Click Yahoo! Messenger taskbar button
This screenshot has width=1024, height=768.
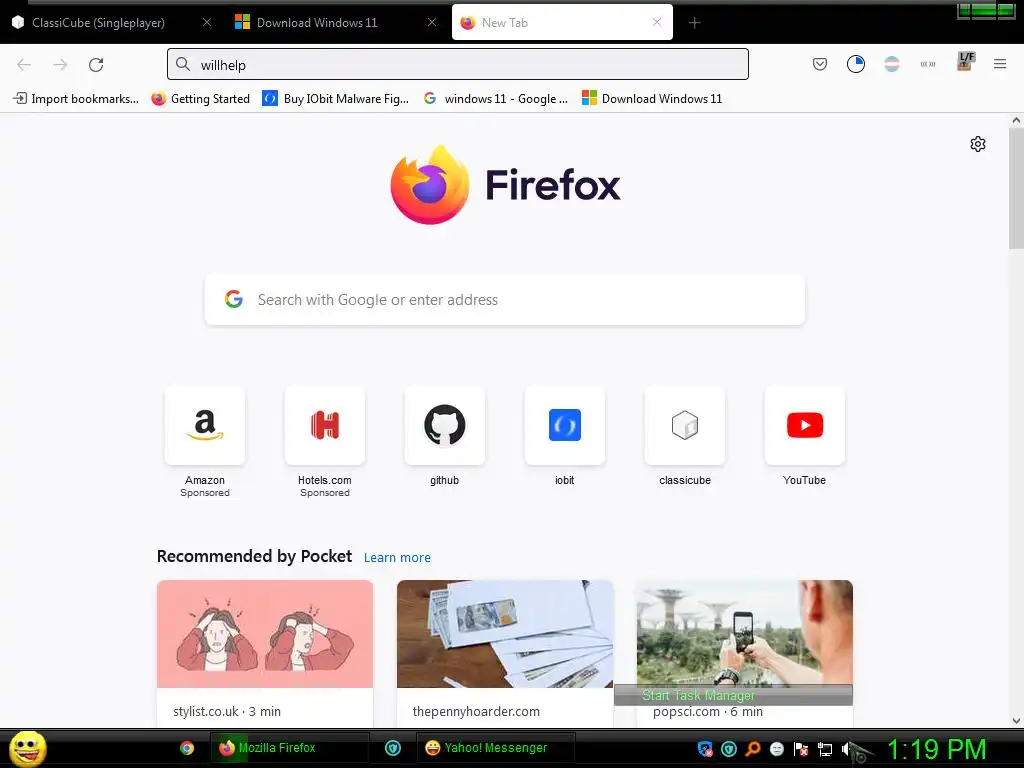click(x=496, y=748)
